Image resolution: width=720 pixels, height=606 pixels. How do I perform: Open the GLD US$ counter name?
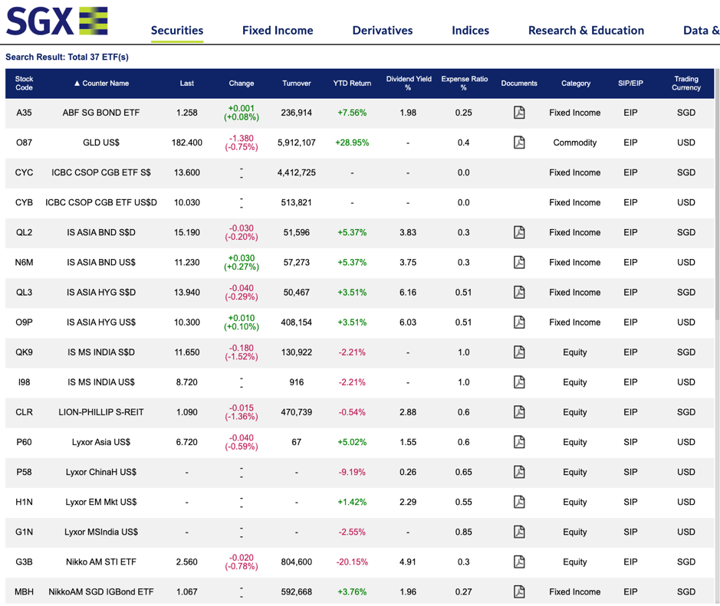click(x=101, y=142)
